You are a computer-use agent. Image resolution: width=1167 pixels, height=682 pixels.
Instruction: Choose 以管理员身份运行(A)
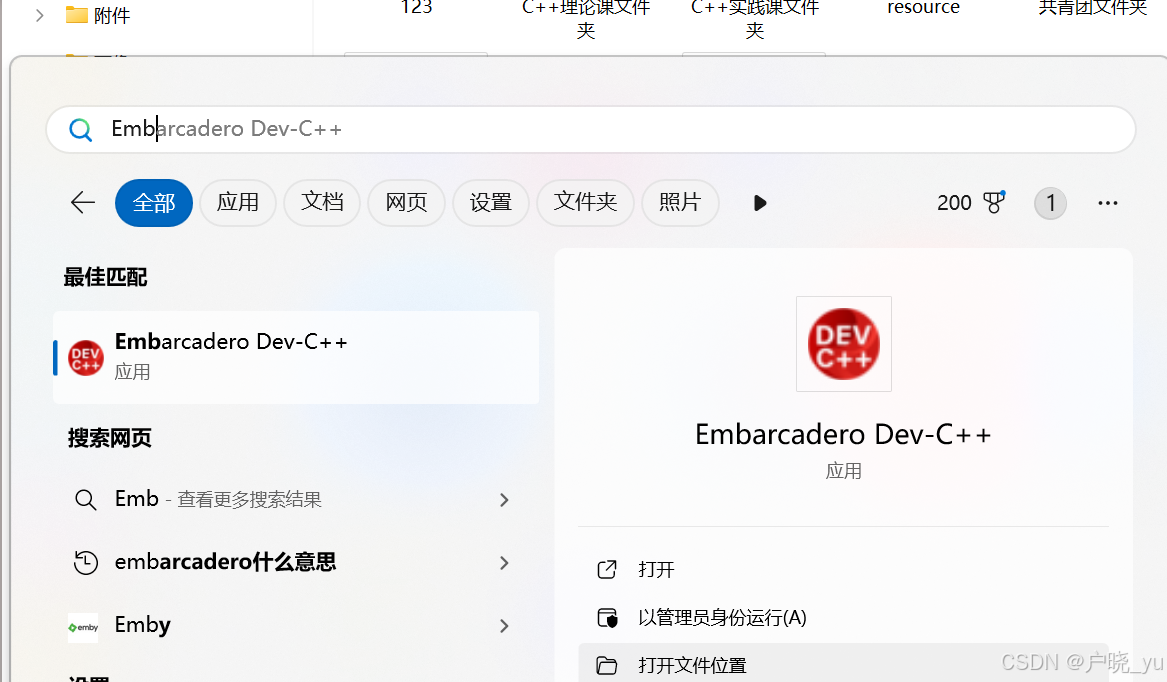pyautogui.click(x=843, y=617)
